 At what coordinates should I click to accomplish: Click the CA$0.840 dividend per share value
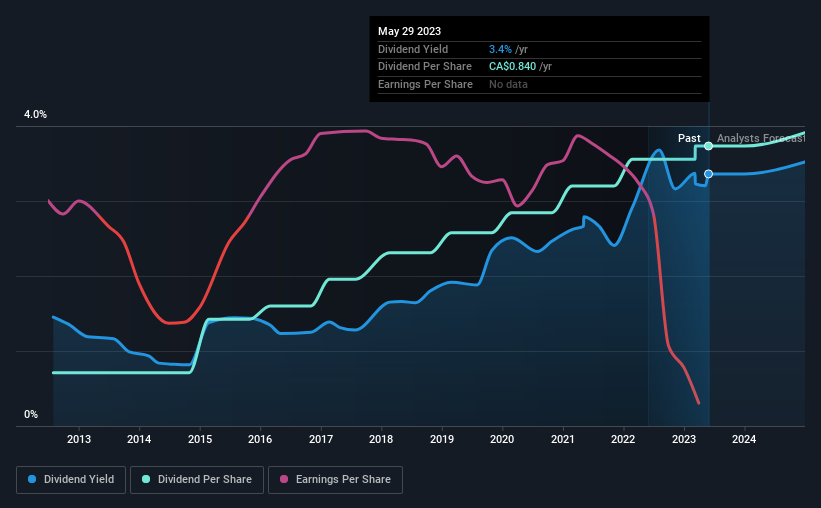click(x=513, y=67)
